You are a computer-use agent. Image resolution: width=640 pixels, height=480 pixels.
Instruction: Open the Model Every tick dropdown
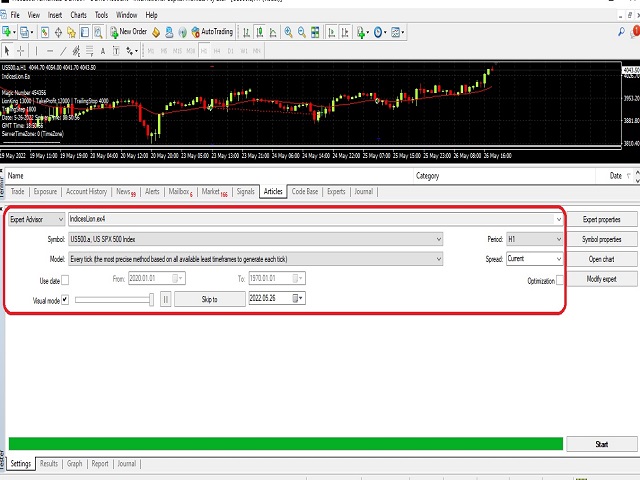point(256,259)
